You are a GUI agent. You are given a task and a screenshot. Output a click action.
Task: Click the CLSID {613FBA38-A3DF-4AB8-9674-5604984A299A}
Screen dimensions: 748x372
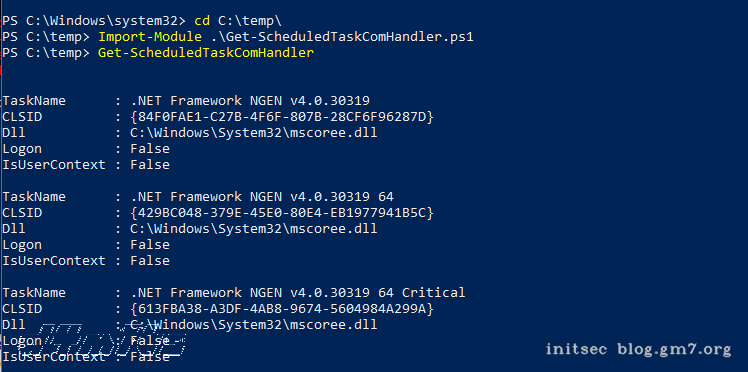282,309
